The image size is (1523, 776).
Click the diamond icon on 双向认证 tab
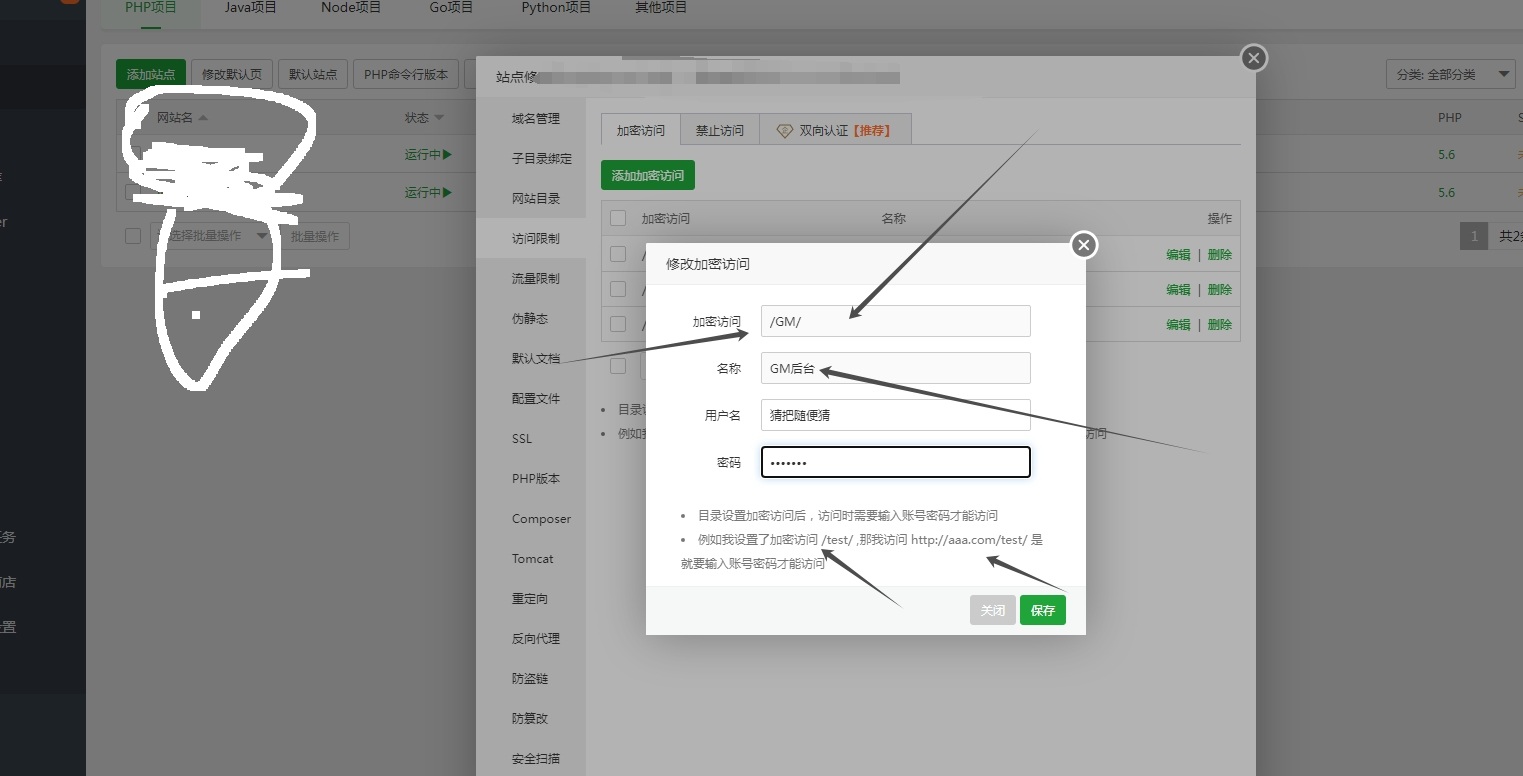point(784,131)
